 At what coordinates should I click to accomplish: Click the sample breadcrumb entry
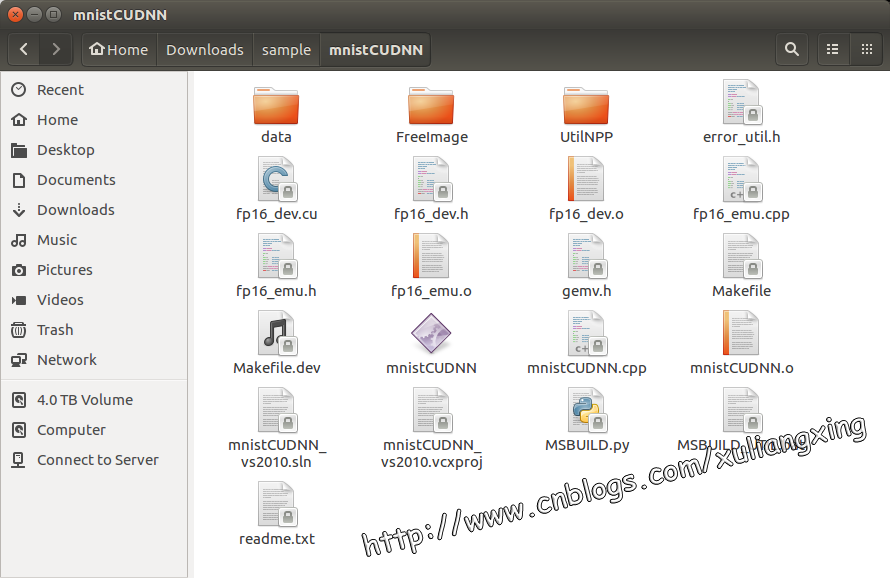click(286, 49)
